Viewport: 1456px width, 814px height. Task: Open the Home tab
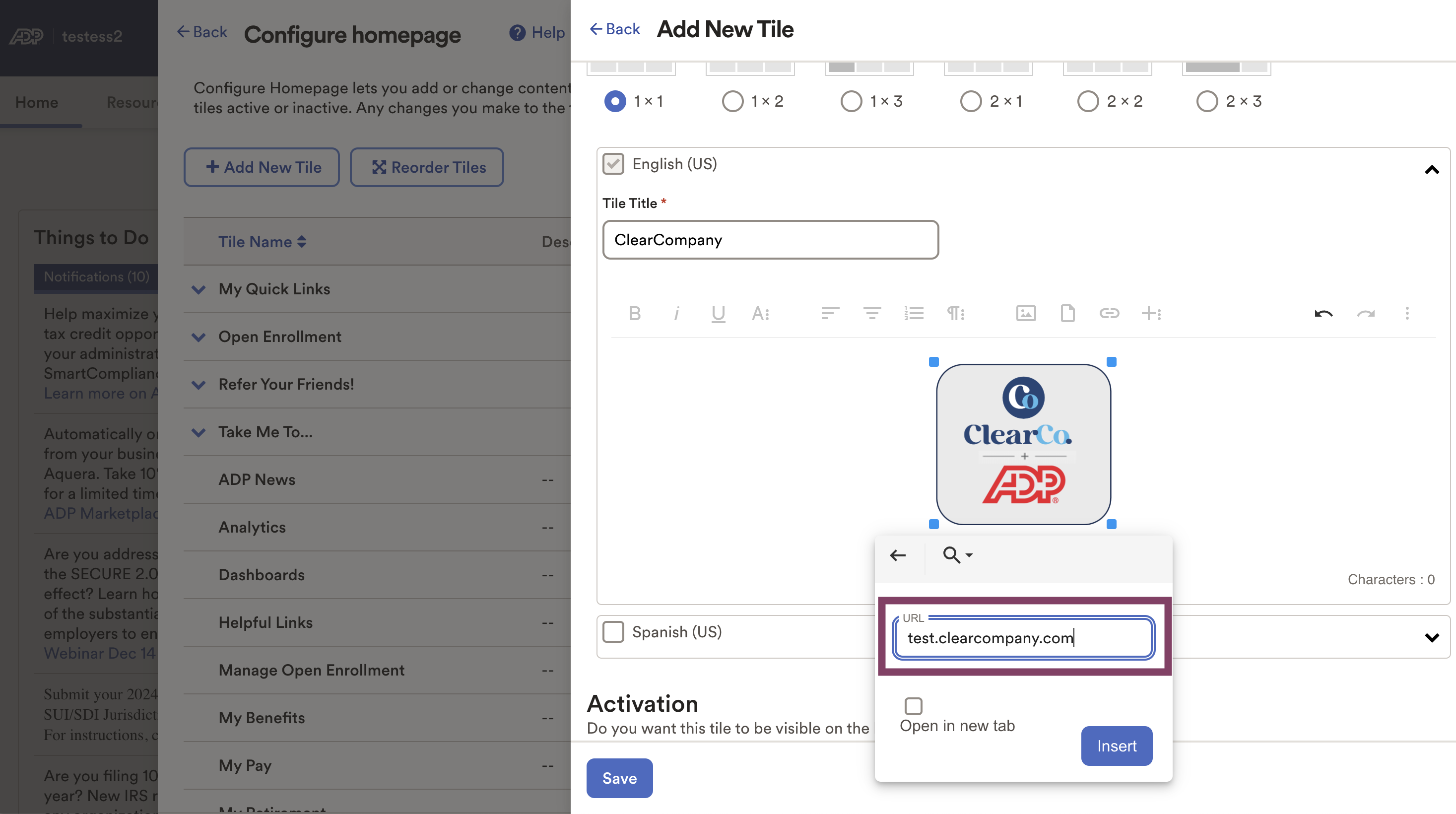pos(37,102)
